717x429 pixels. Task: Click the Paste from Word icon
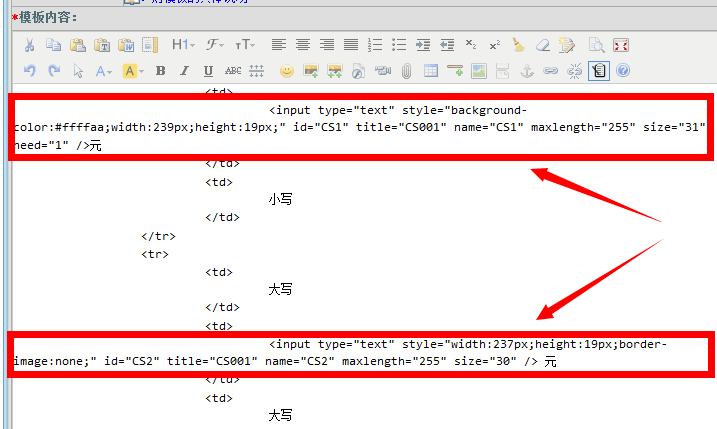point(126,45)
